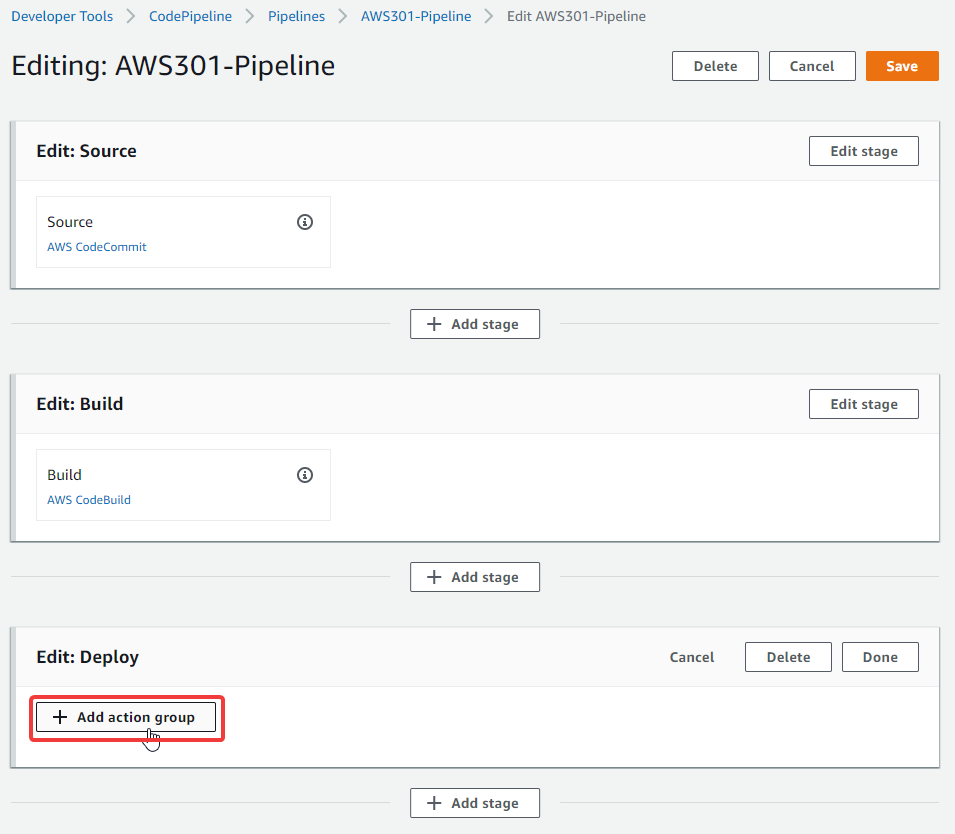
Task: Click the Source action info icon
Action: point(305,222)
